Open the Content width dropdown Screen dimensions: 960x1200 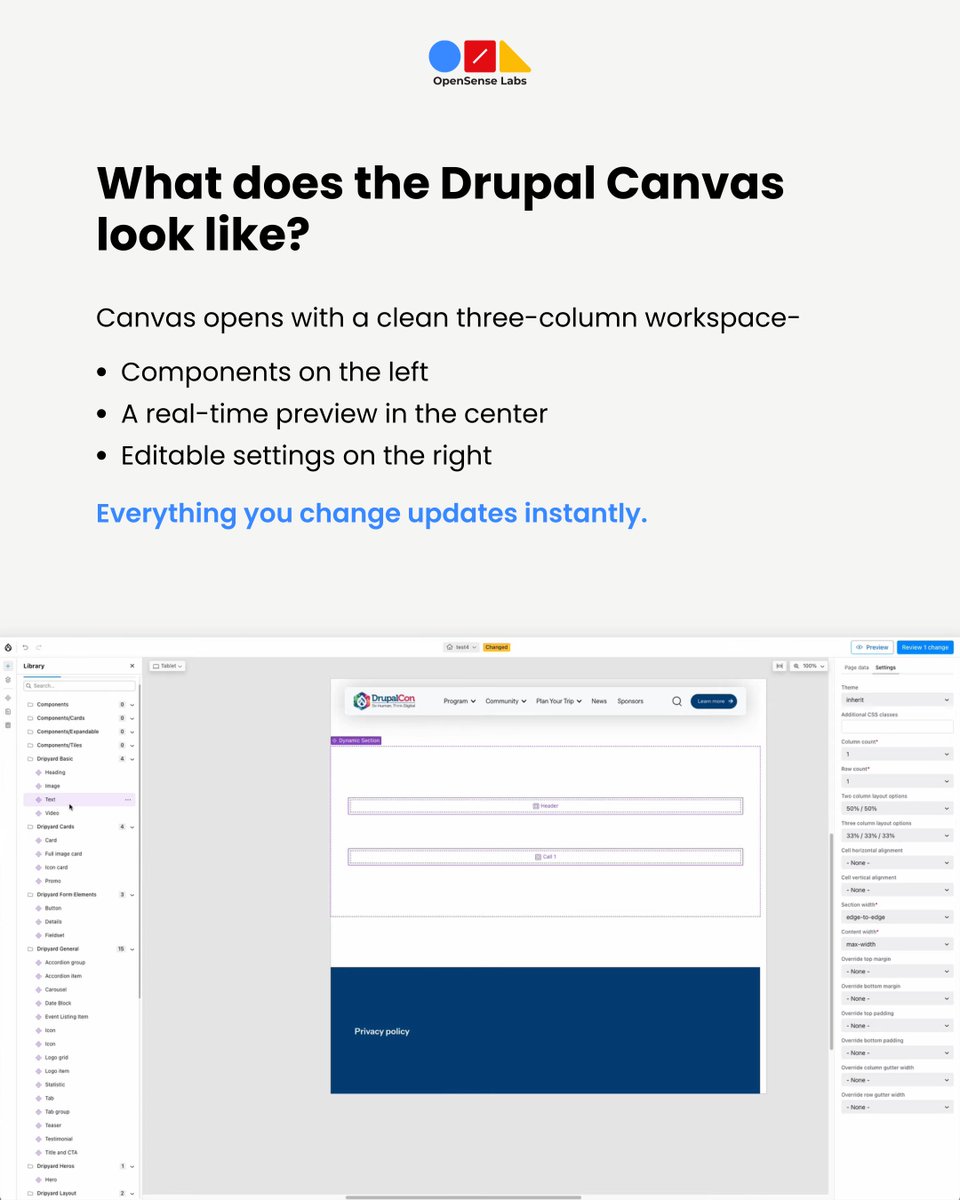(x=897, y=944)
